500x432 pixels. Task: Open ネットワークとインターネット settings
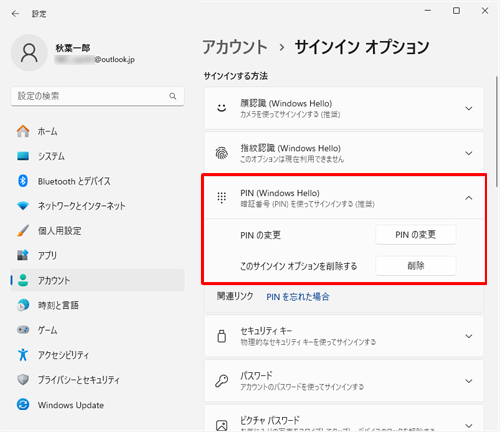97,206
